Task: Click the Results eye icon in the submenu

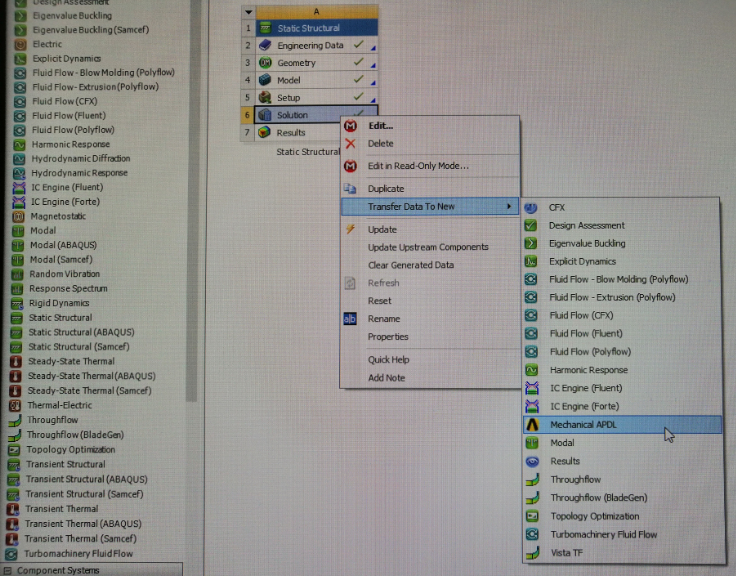Action: pos(532,461)
